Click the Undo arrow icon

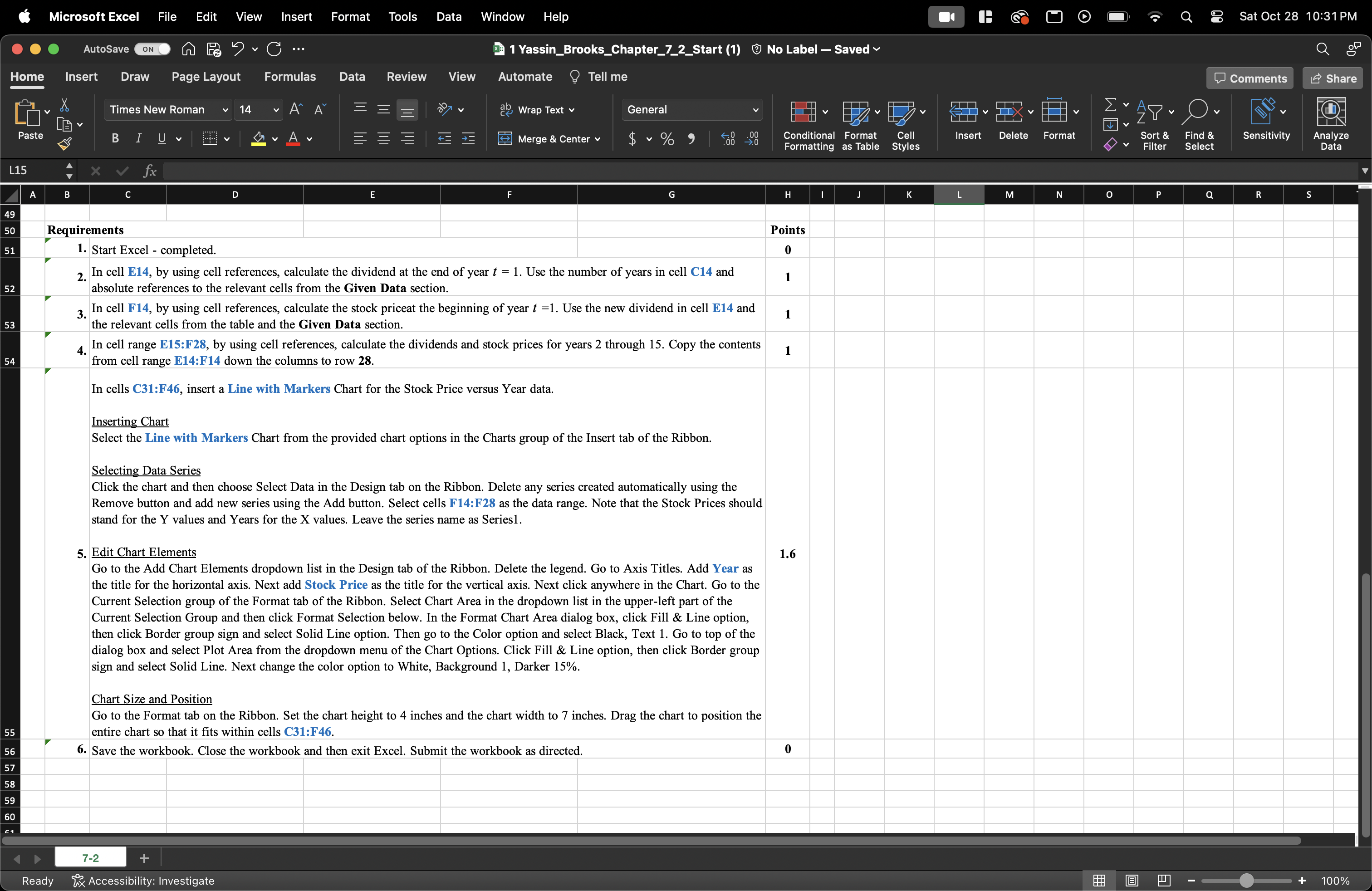(x=237, y=49)
